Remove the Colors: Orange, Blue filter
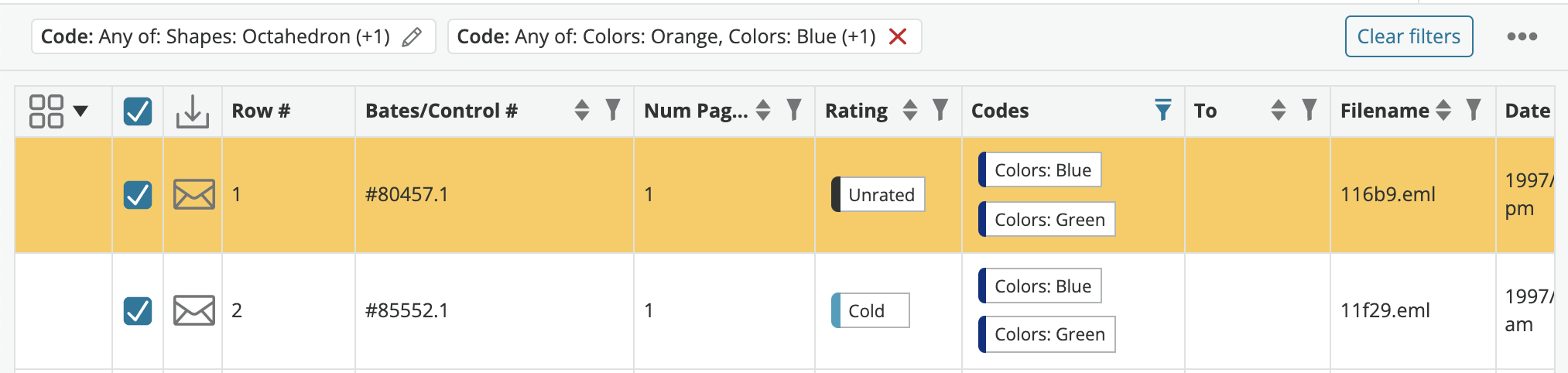Viewport: 1568px width, 373px height. (x=898, y=36)
